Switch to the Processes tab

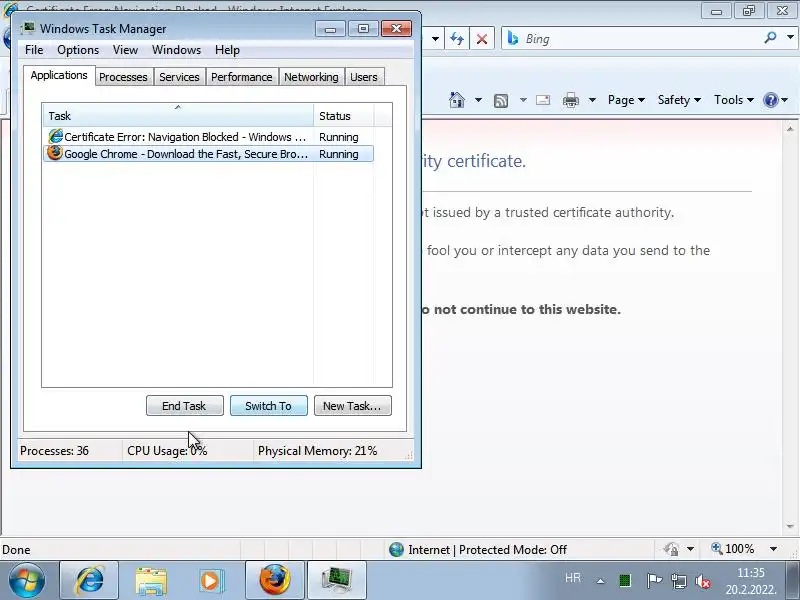123,77
